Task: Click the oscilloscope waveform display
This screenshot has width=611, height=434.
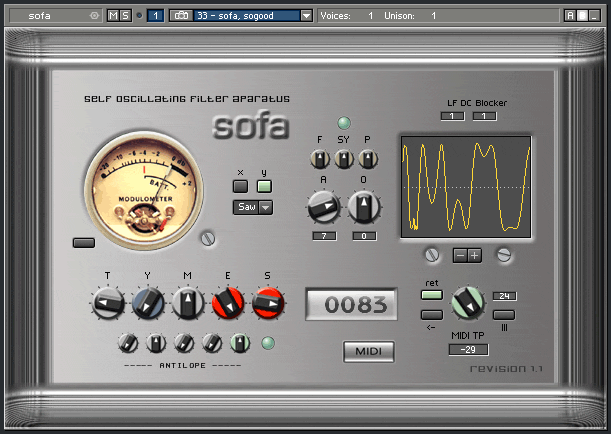Action: tap(466, 187)
